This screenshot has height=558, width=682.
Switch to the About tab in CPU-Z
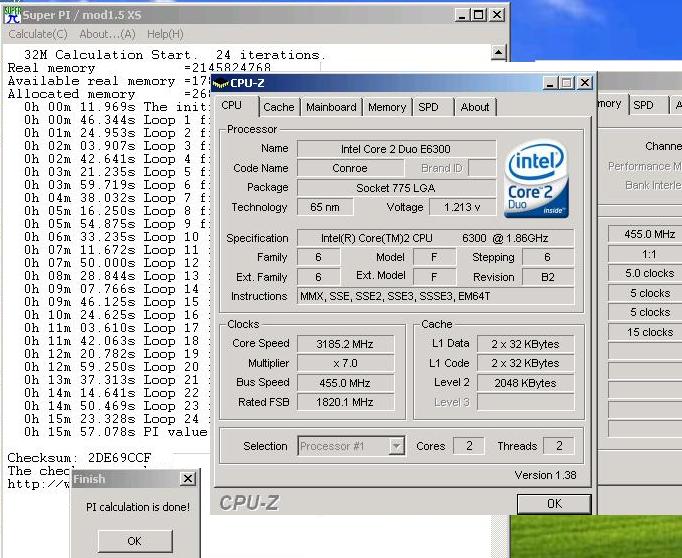pos(475,107)
